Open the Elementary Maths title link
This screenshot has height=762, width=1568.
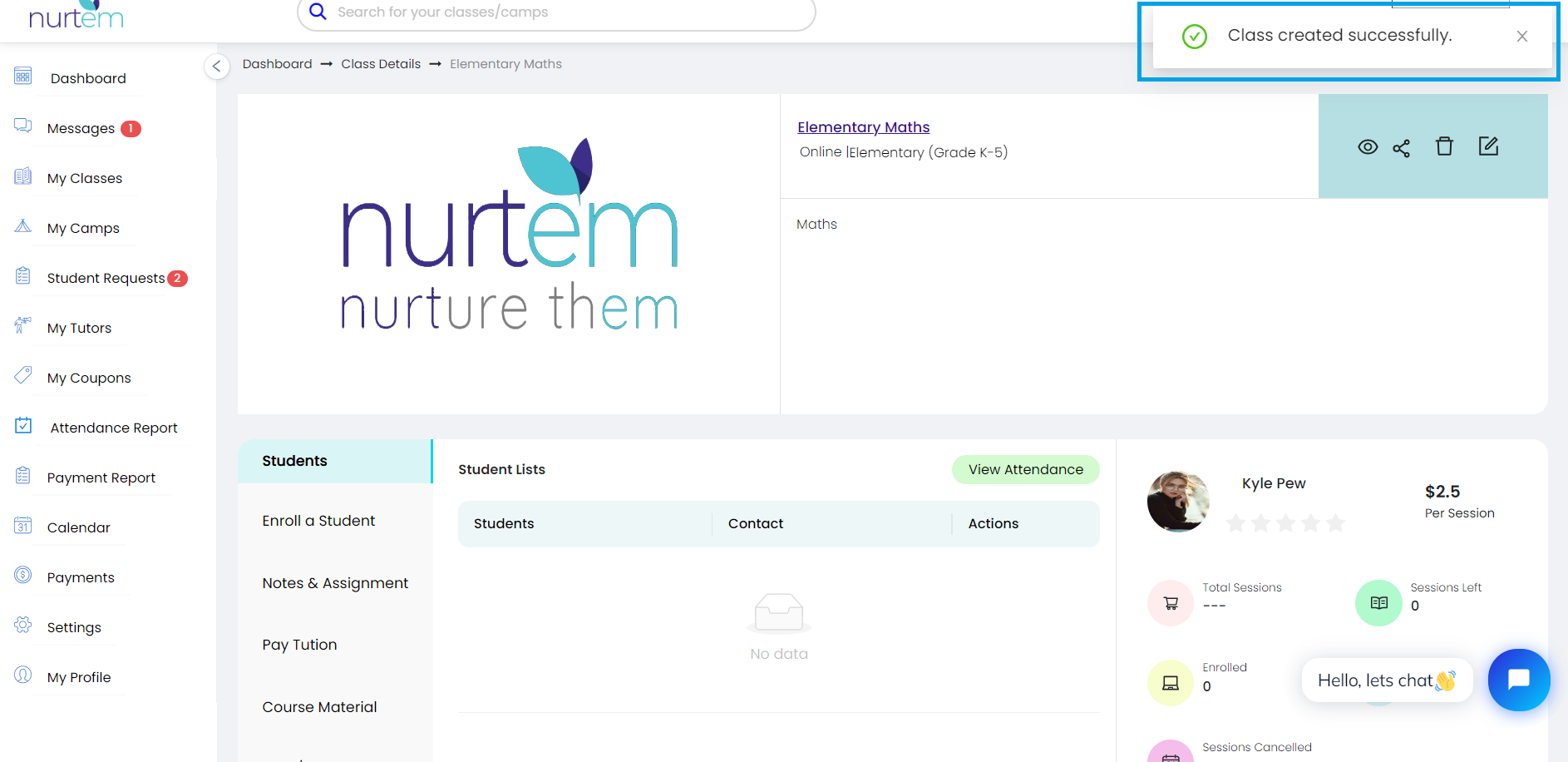[863, 127]
